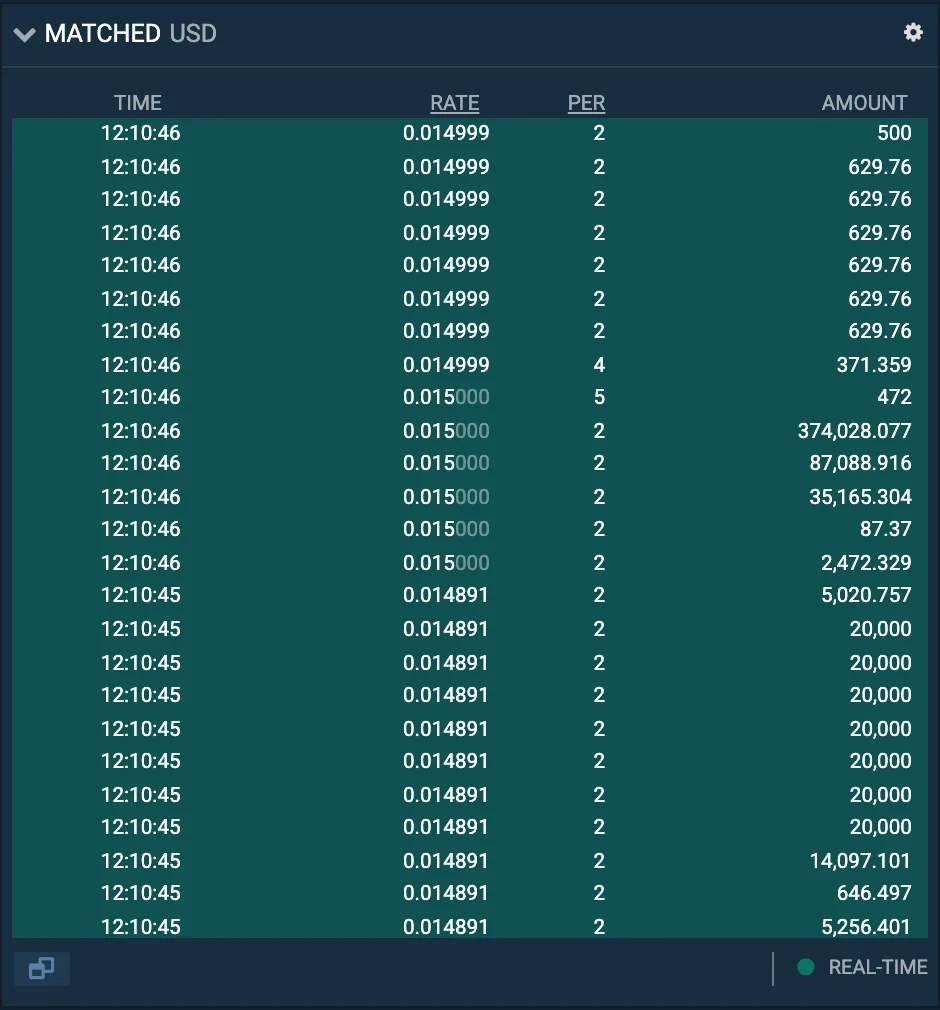The height and width of the screenshot is (1010, 940).
Task: Select the row with amount 2,472.329
Action: [470, 562]
